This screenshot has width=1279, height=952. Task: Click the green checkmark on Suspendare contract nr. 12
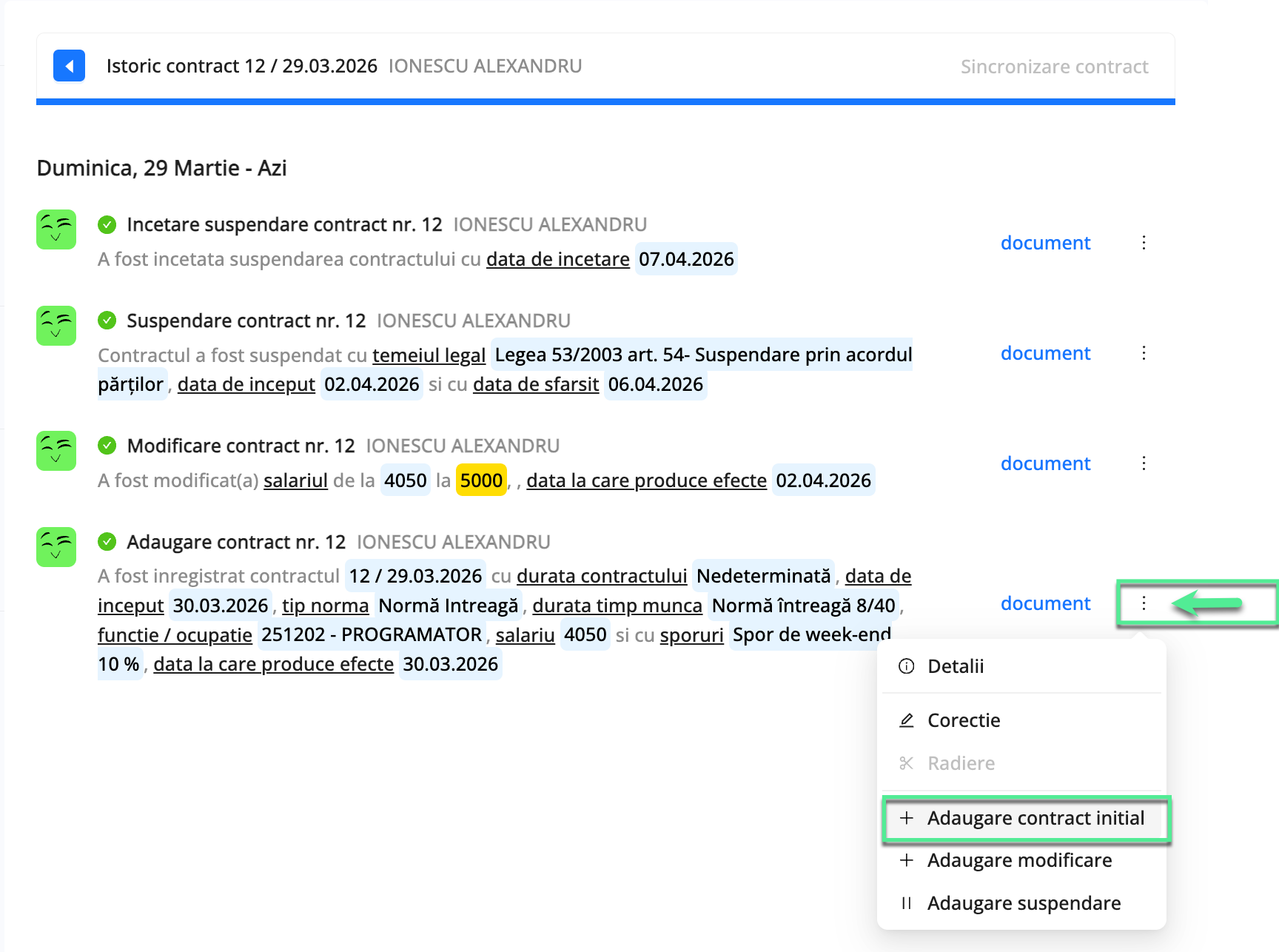pyautogui.click(x=108, y=320)
